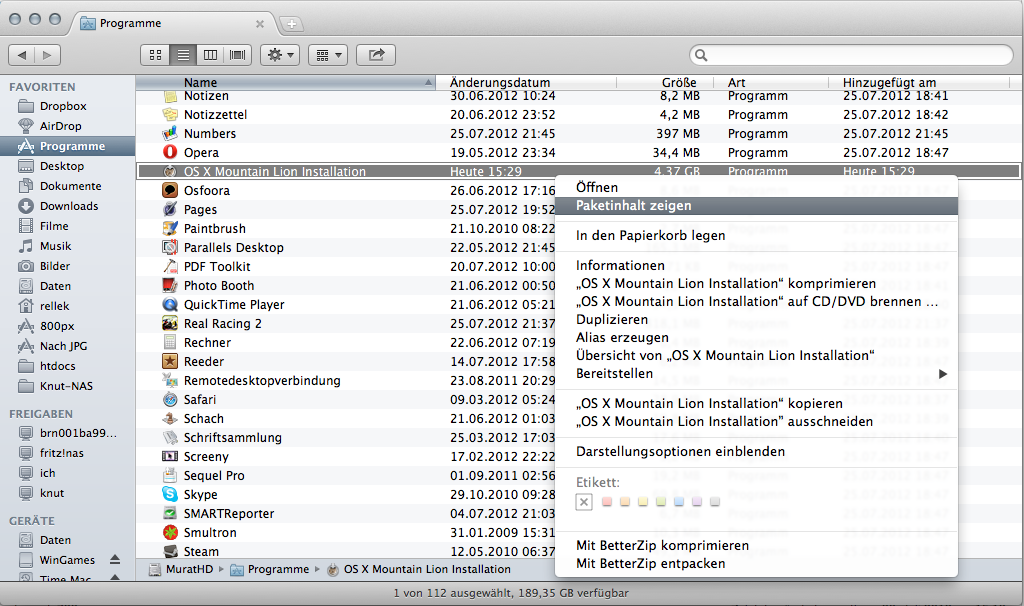The height and width of the screenshot is (606, 1024).
Task: Select brn001ba99 shared device
Action: pos(78,433)
